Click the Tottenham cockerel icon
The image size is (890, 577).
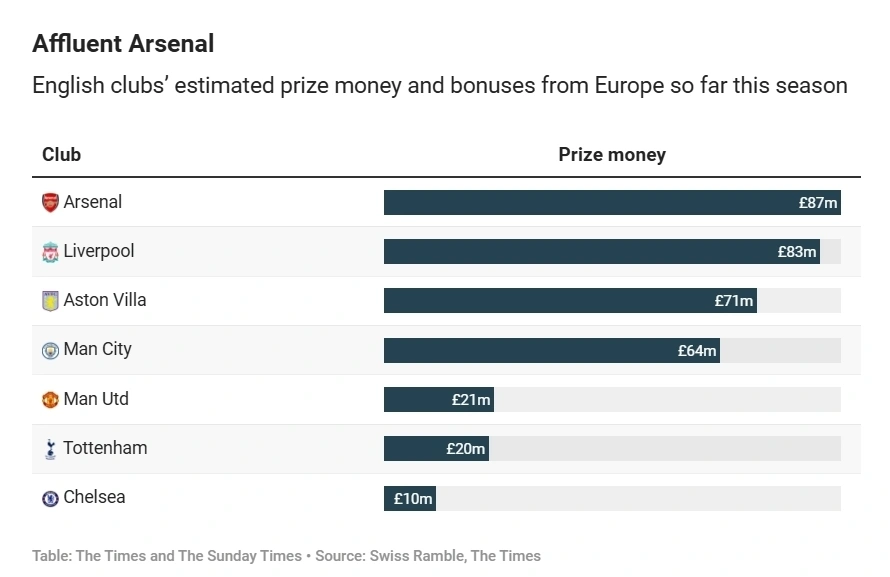click(51, 449)
